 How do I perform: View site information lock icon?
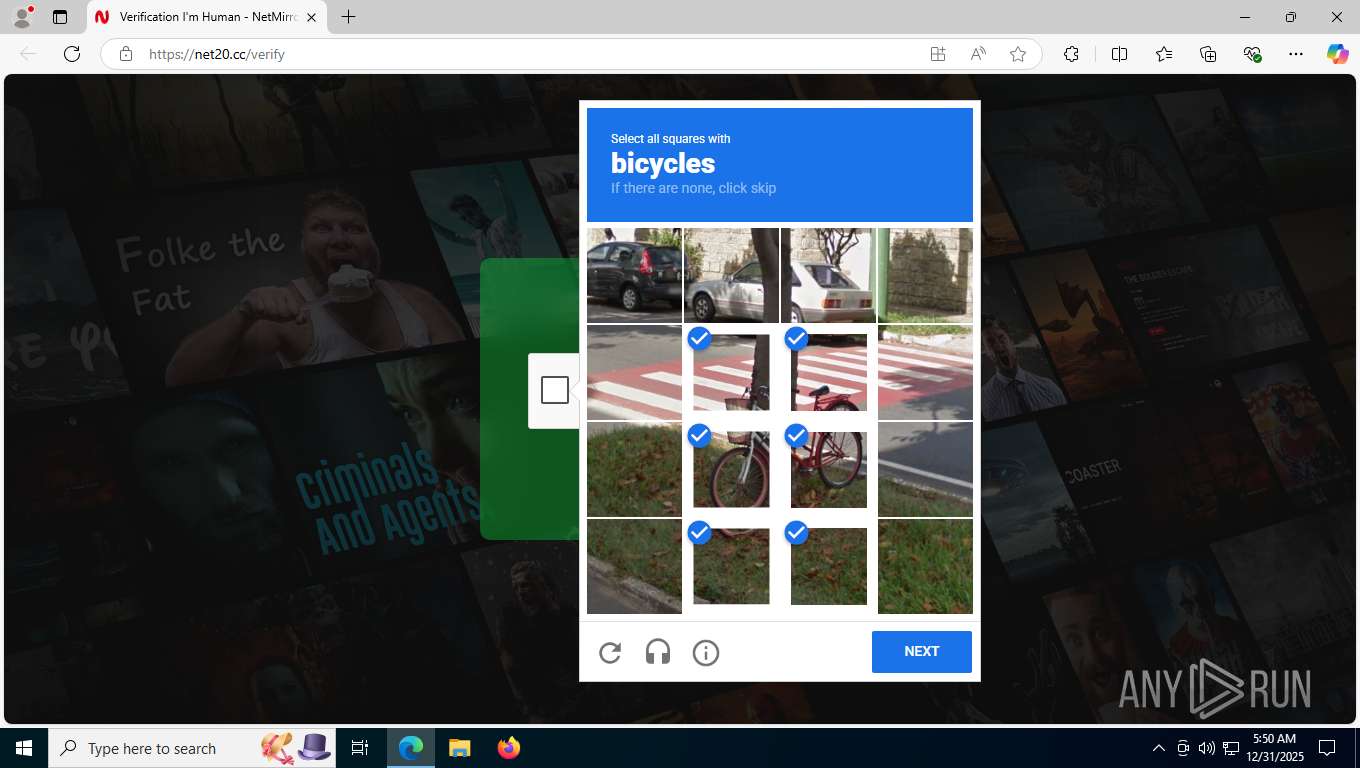point(126,54)
